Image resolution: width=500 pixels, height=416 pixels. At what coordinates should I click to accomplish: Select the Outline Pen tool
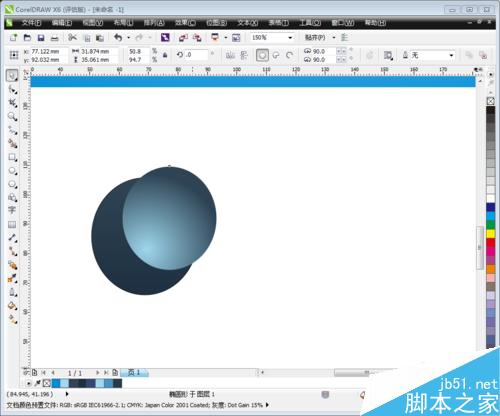point(13,292)
